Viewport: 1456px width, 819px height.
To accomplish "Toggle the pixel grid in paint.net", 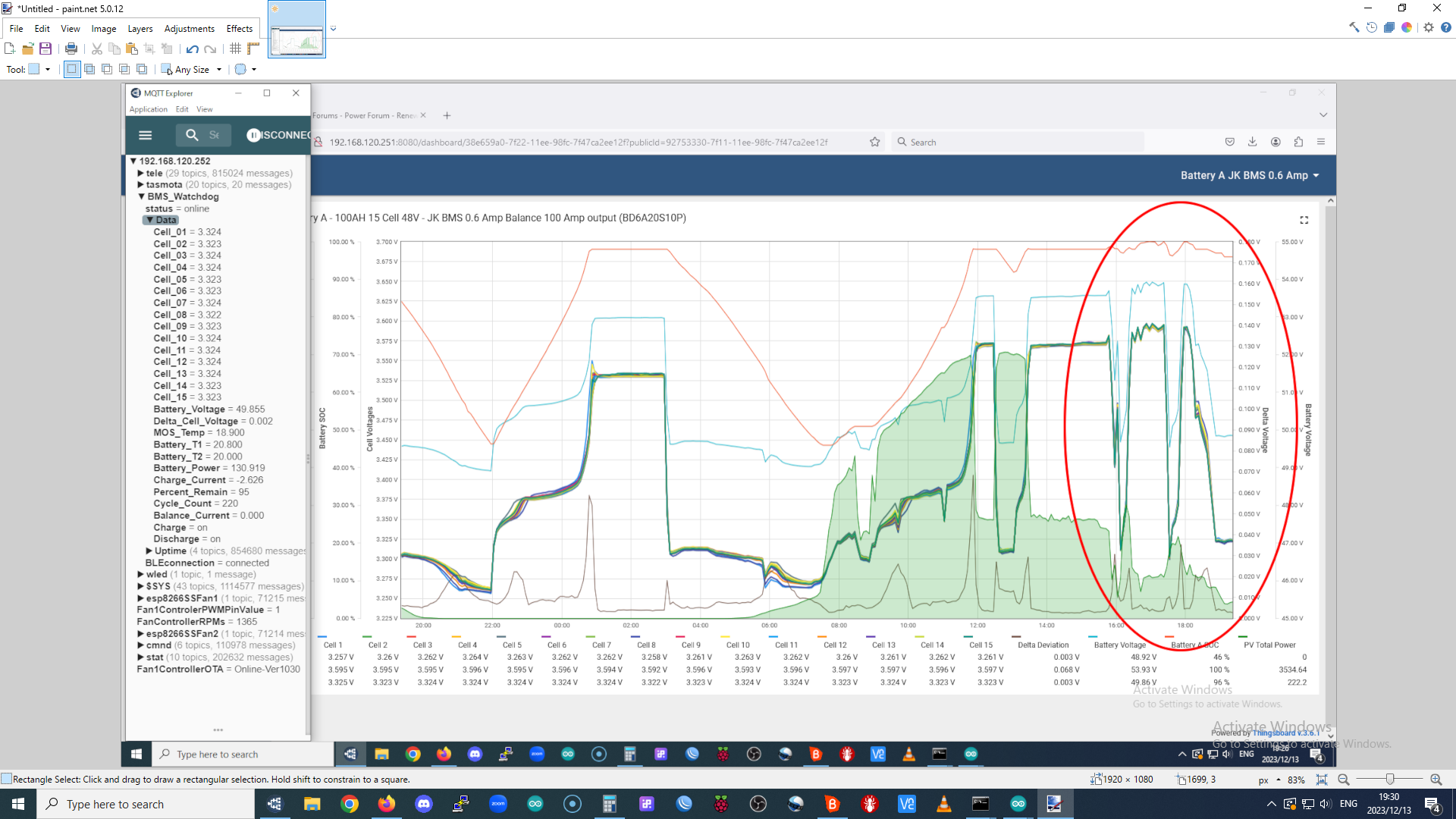I will click(235, 48).
